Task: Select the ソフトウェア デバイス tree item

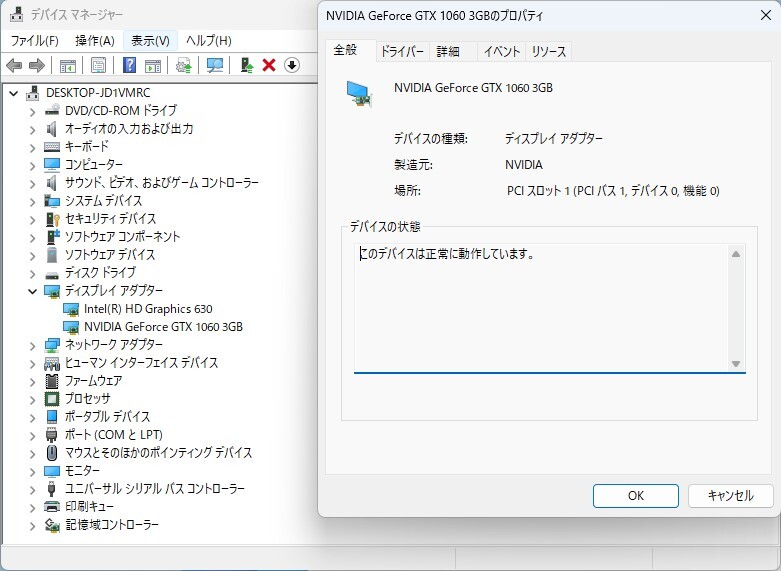Action: pos(110,255)
